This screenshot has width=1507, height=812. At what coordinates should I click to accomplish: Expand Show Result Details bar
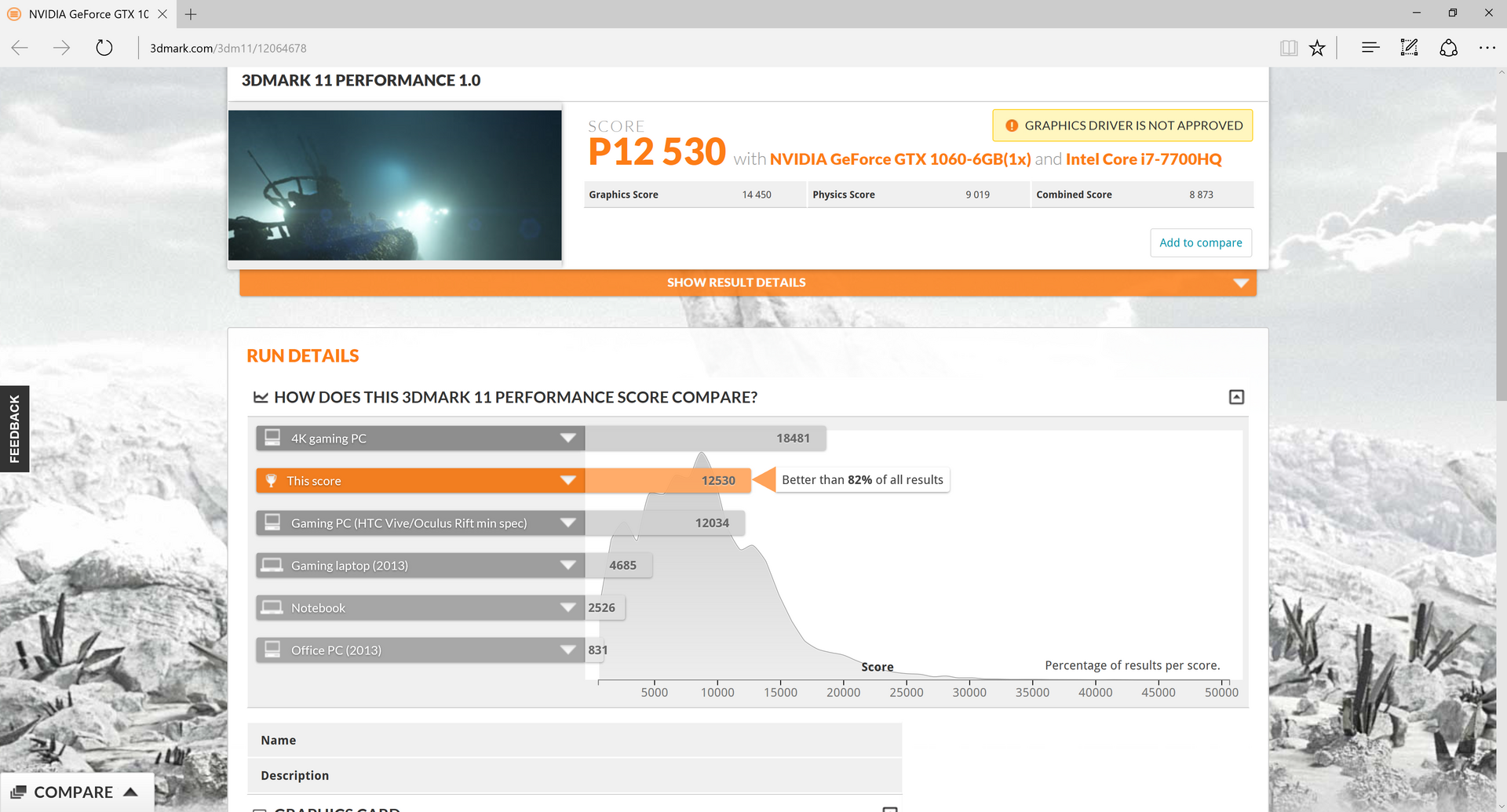coord(748,282)
